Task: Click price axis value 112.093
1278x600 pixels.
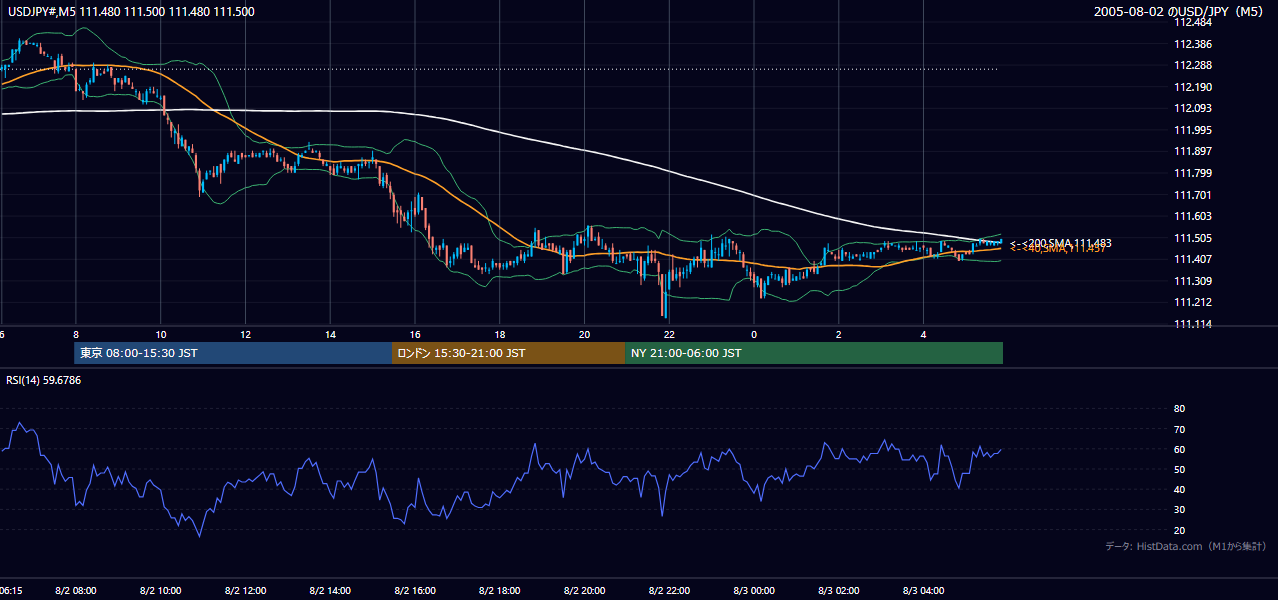Action: (x=1191, y=109)
